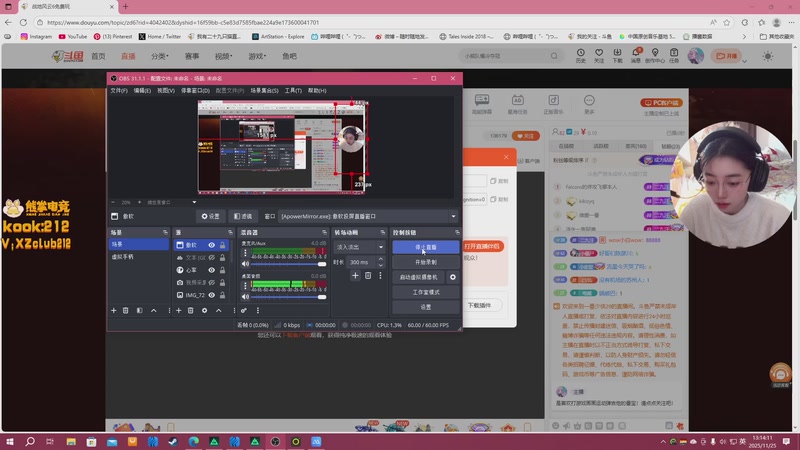Open 淡入淡出 transition type dropdown
Image resolution: width=800 pixels, height=450 pixels.
(x=359, y=247)
